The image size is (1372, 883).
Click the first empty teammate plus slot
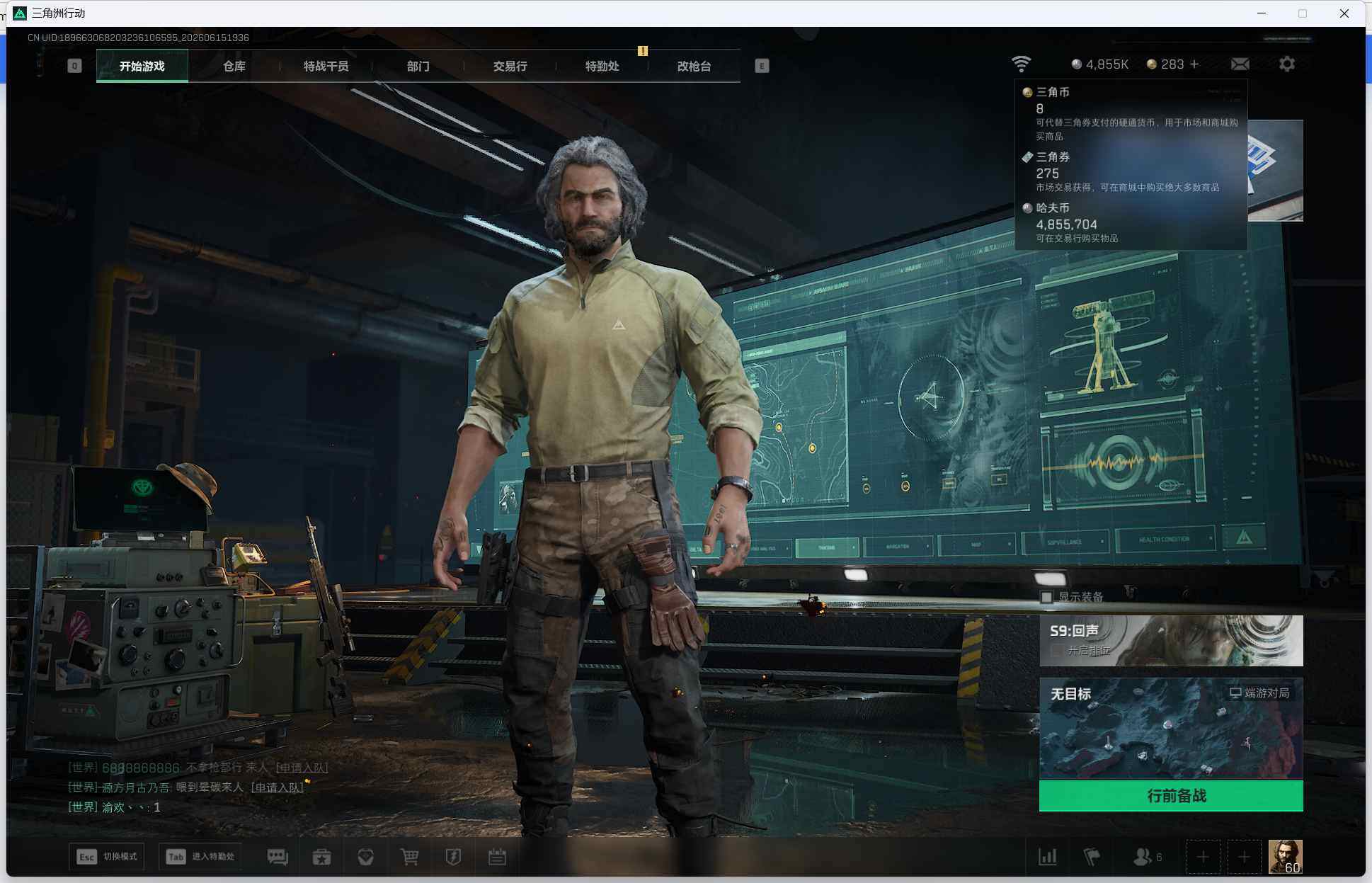click(1203, 857)
